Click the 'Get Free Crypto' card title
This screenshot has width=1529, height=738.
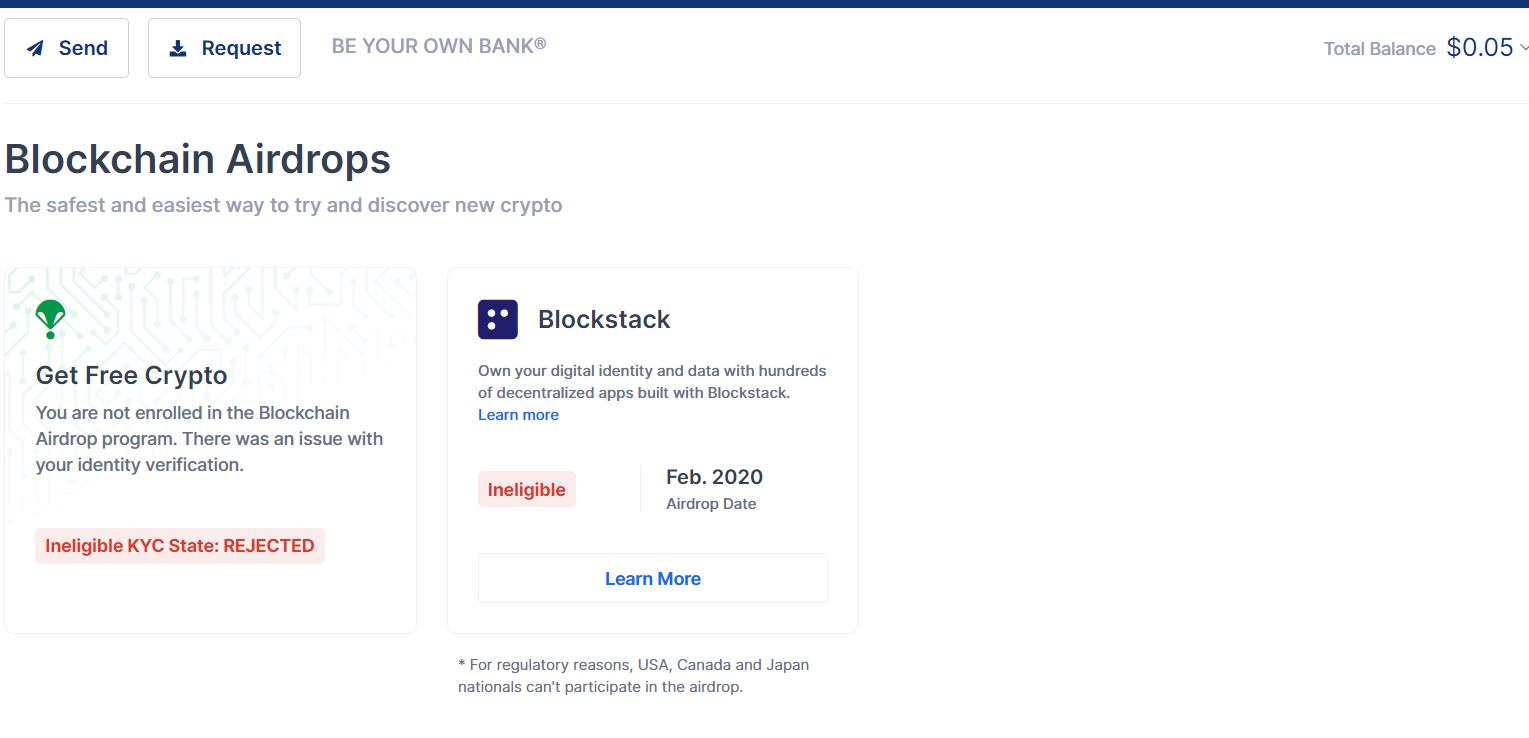tap(132, 375)
